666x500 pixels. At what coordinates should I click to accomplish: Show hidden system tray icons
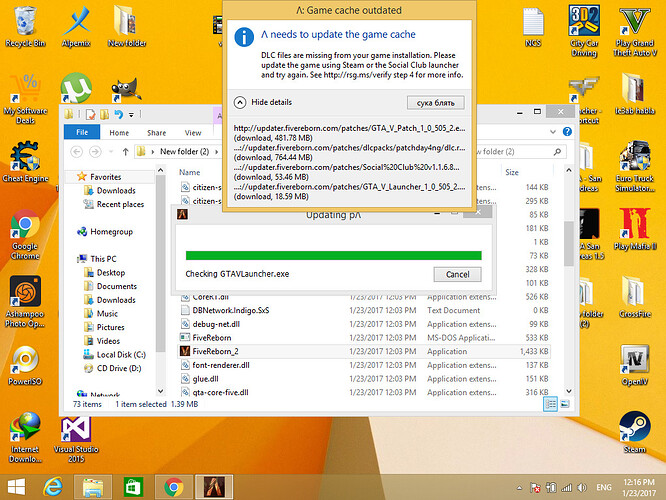[519, 488]
